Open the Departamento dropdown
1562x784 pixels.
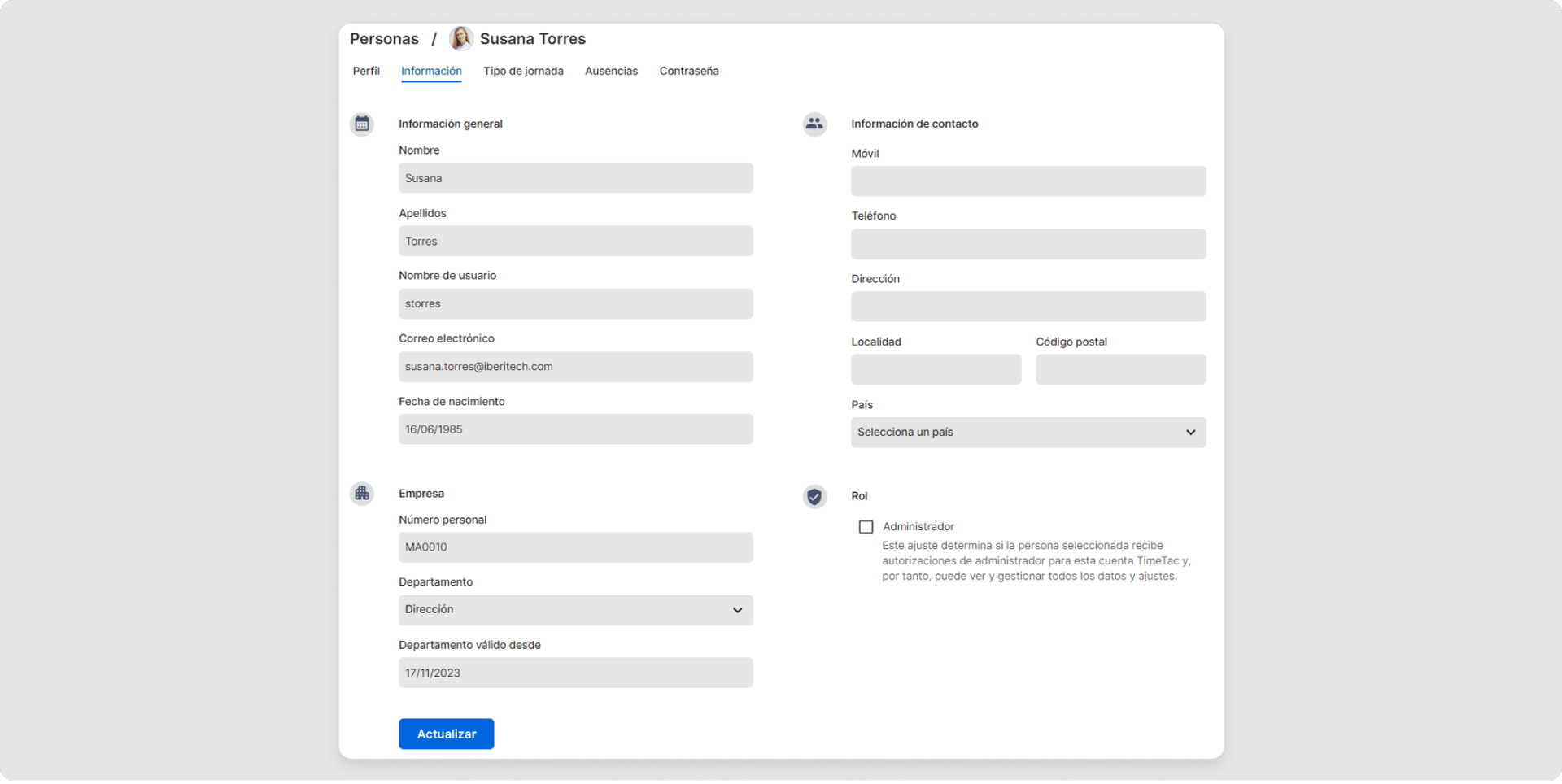pyautogui.click(x=575, y=610)
